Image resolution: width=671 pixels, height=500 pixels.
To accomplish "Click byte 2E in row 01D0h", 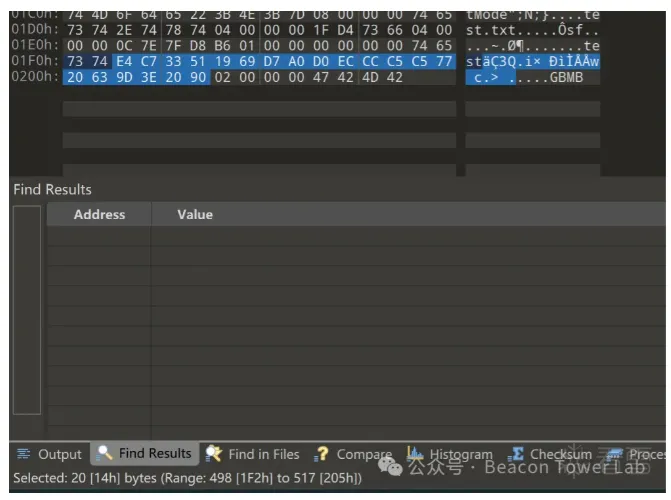I will [x=124, y=30].
